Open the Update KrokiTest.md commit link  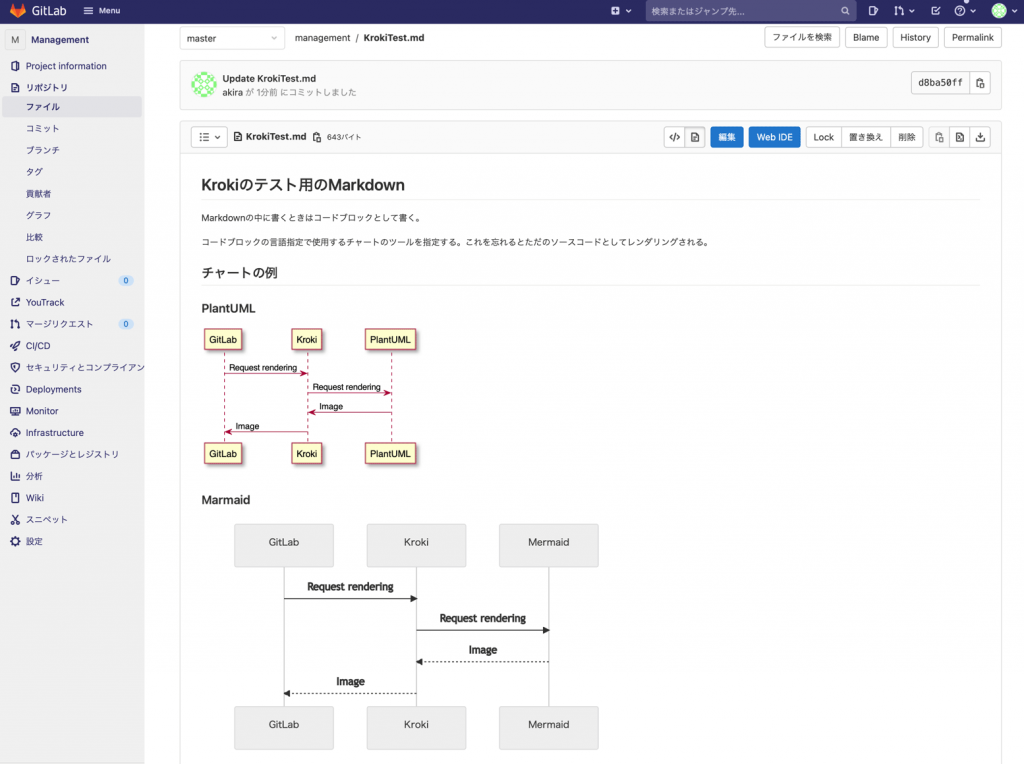tap(269, 78)
